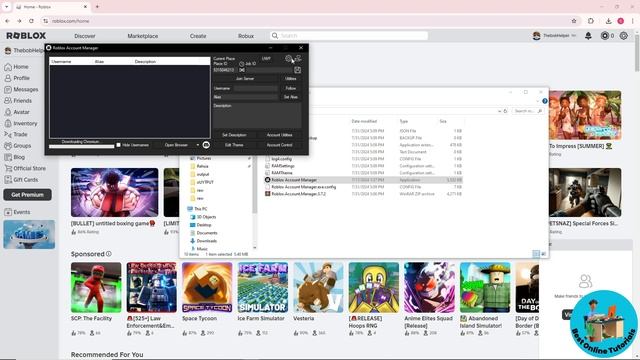640x360 pixels.
Task: Open Ice Farm Simulator game thumbnail
Action: tap(262, 287)
